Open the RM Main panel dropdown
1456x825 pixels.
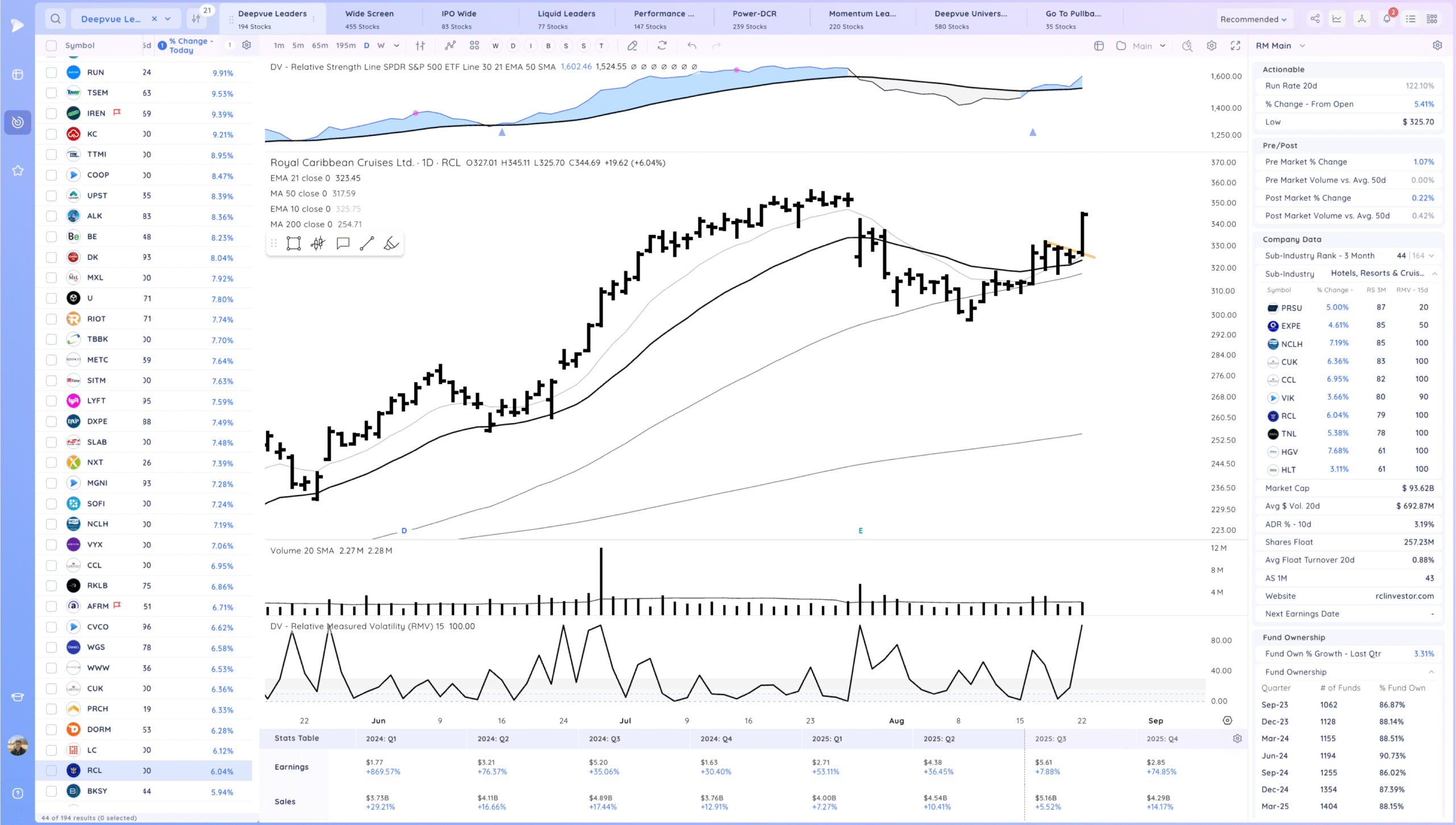point(1280,46)
